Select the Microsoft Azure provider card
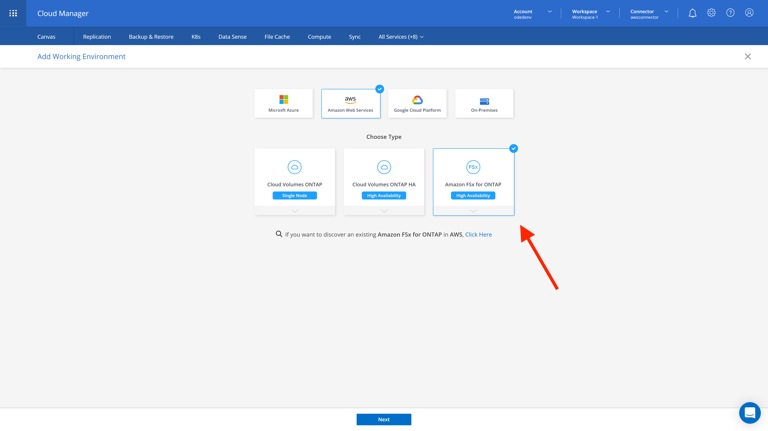Image resolution: width=768 pixels, height=431 pixels. (x=284, y=103)
